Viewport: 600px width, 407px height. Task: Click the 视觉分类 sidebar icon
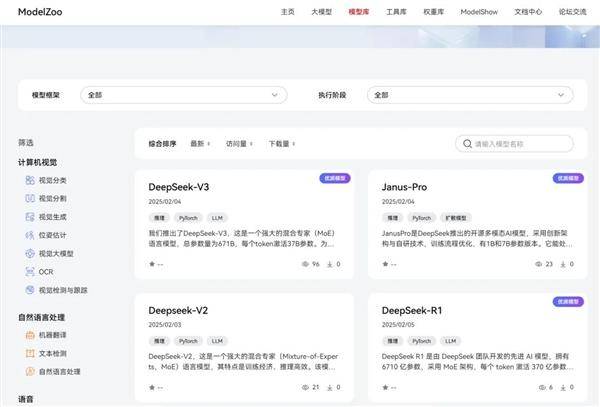[30, 181]
